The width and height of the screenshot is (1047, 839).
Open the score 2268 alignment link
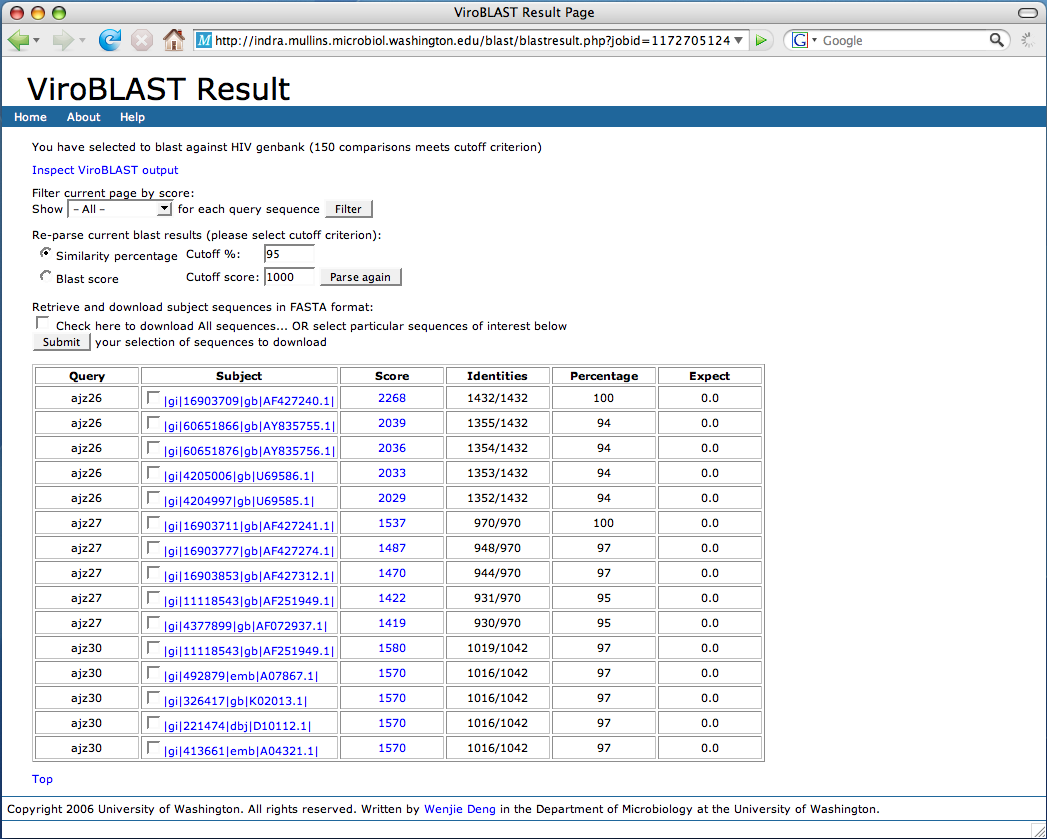(x=391, y=398)
